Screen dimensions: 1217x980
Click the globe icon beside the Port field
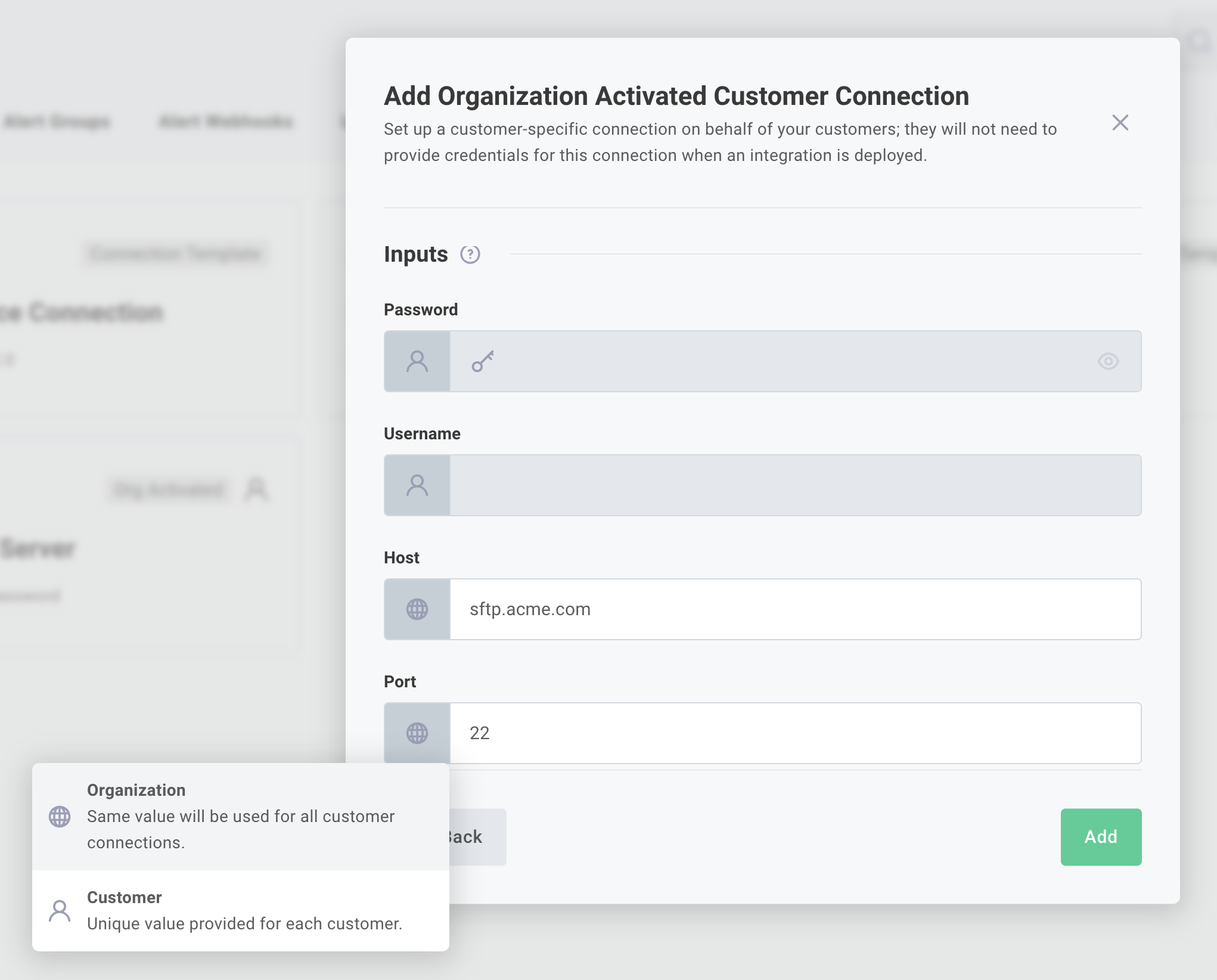417,733
